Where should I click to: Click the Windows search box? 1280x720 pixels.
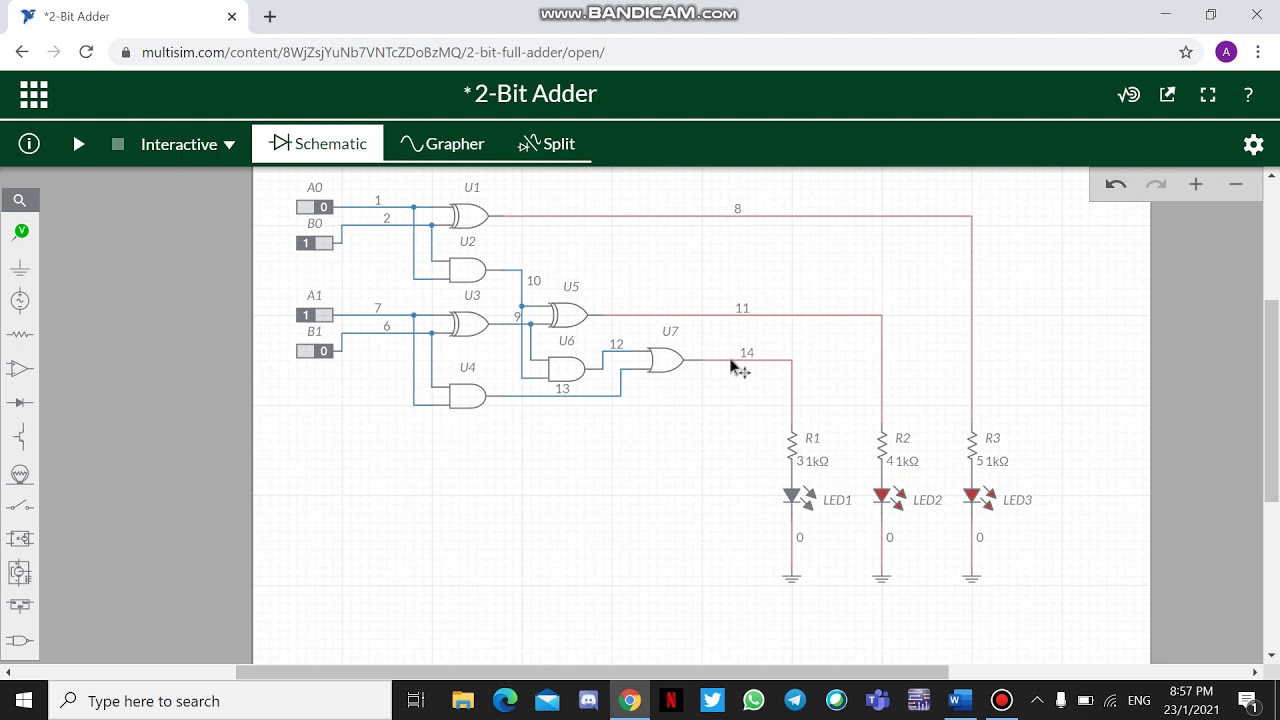coord(220,701)
